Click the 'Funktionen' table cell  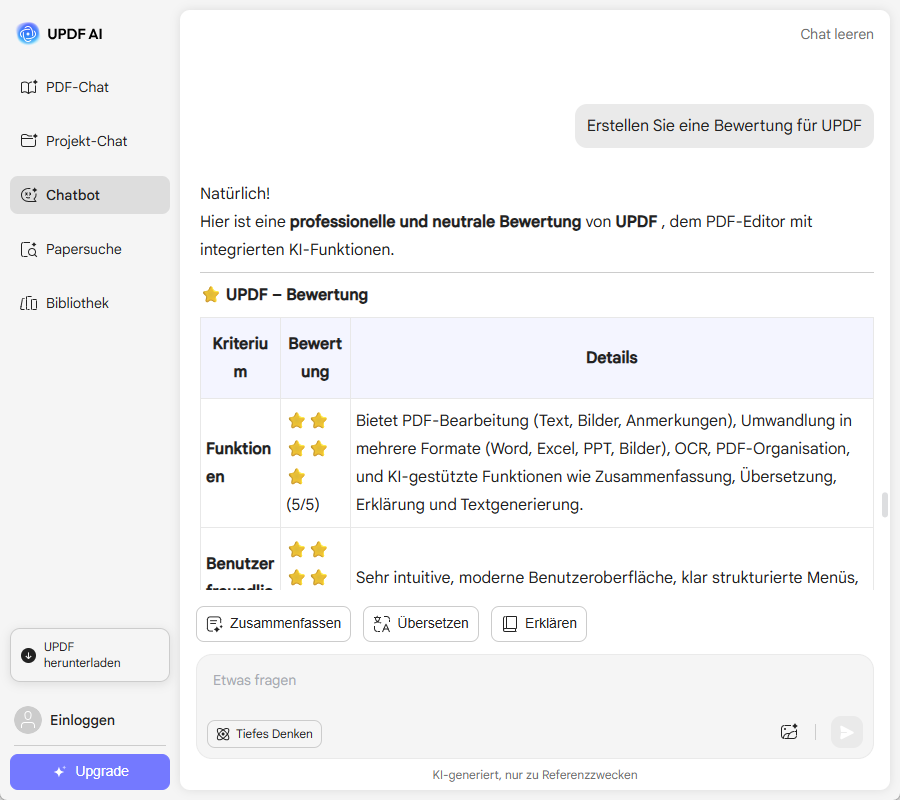(x=240, y=463)
